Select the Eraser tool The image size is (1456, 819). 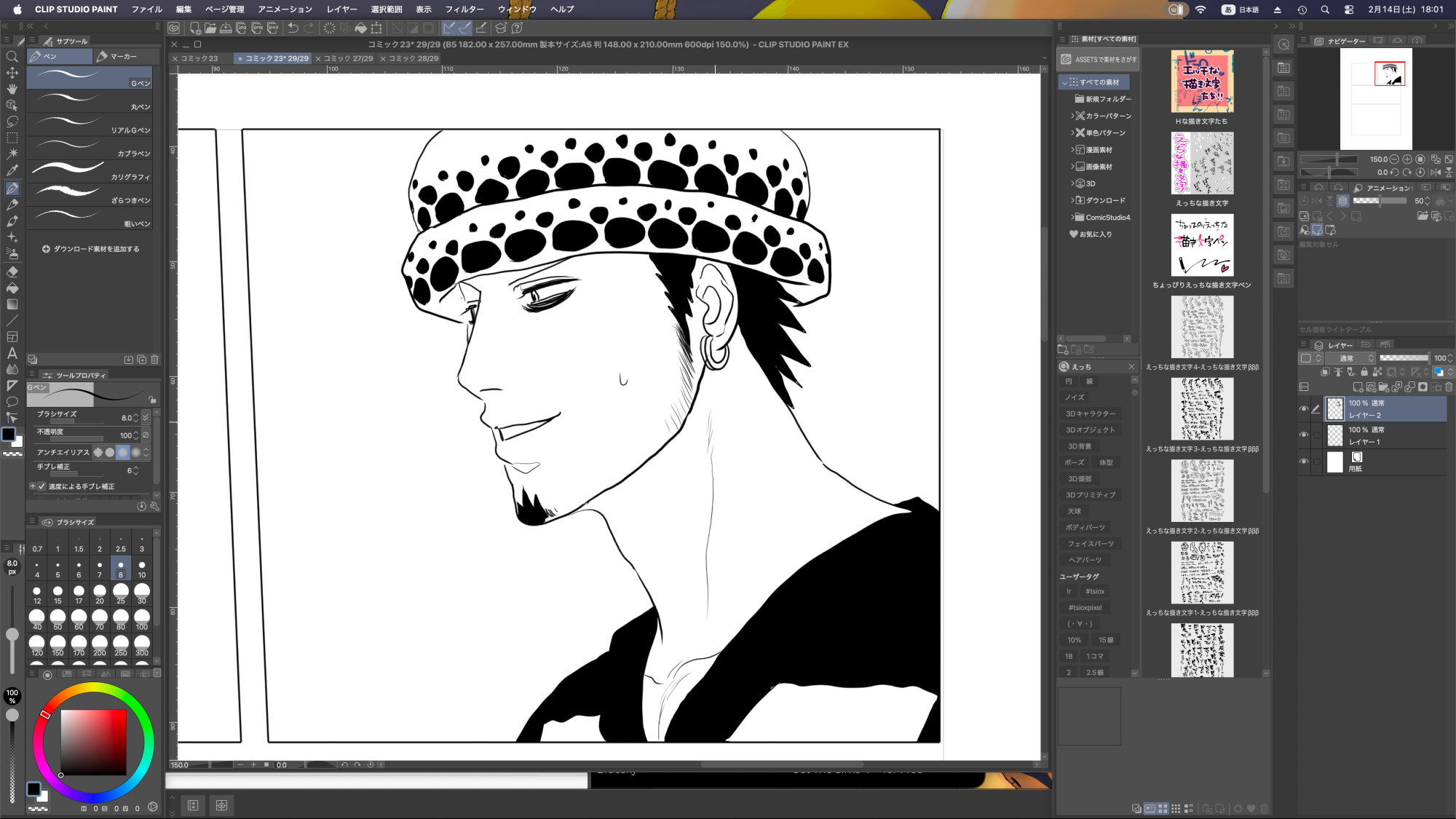[x=12, y=272]
